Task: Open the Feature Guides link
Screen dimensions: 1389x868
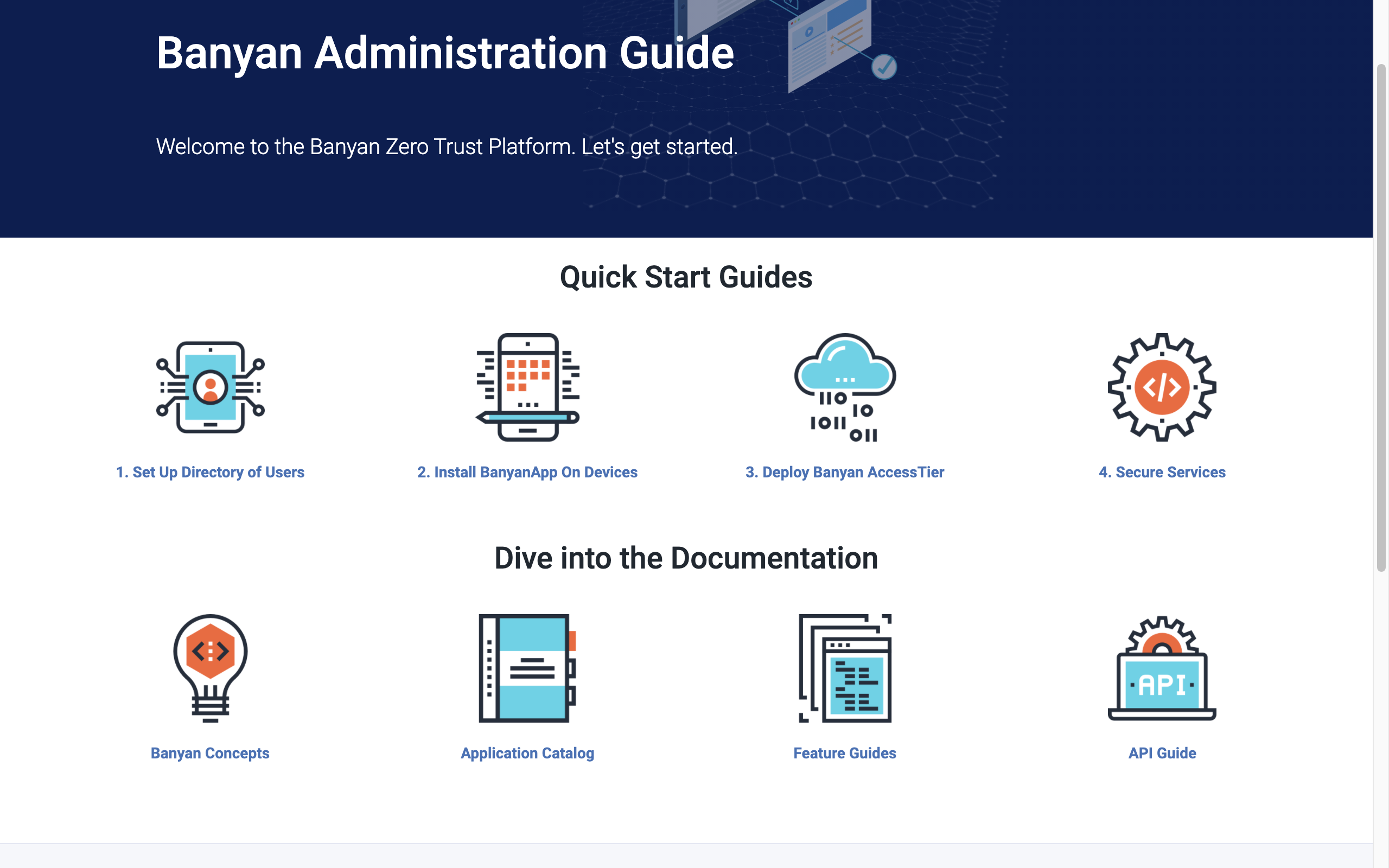Action: click(845, 753)
